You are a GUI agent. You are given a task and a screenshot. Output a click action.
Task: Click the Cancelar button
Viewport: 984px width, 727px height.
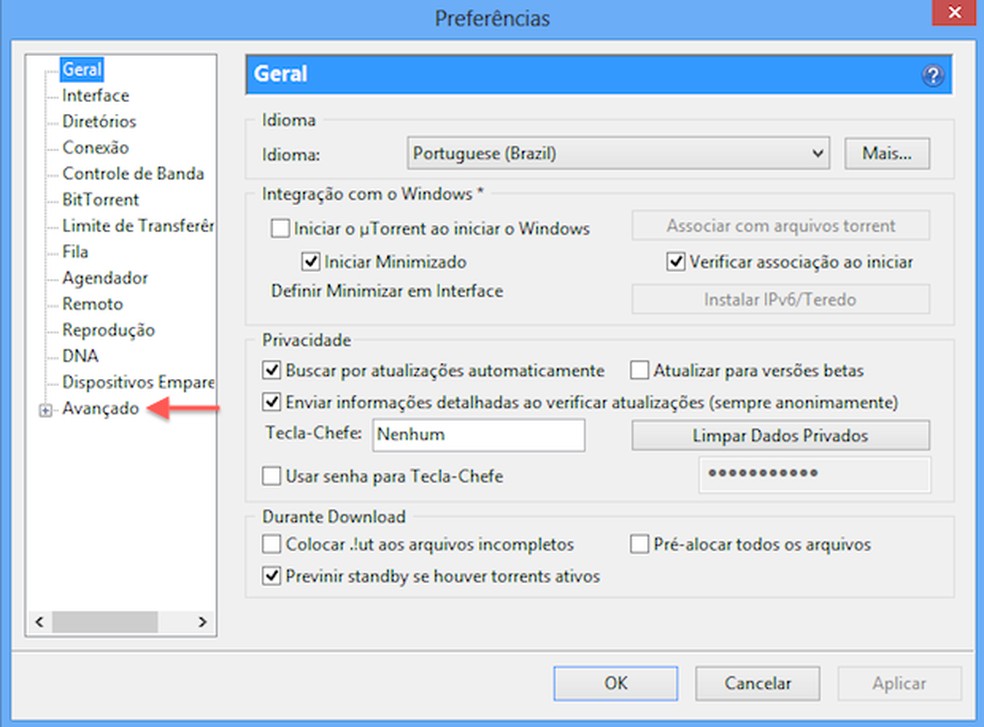click(757, 683)
